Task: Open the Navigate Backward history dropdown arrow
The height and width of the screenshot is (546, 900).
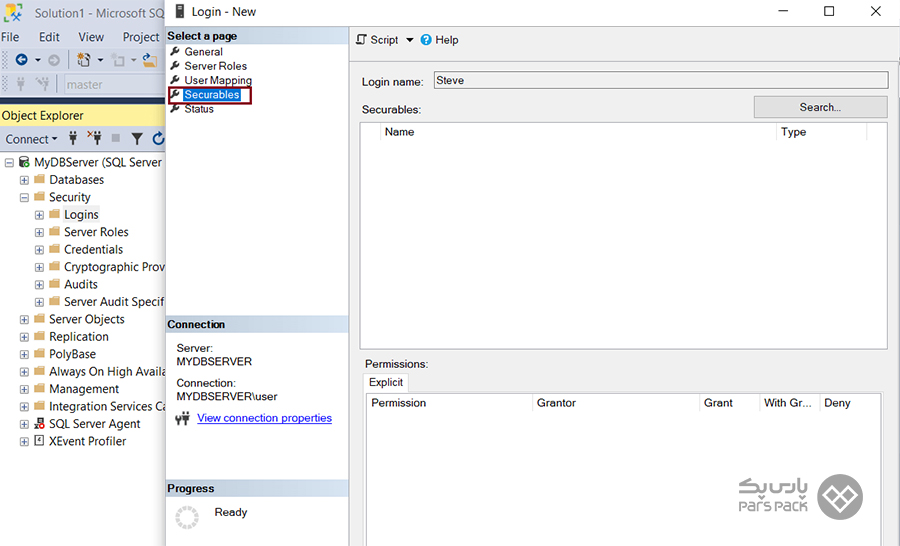Action: tap(38, 60)
